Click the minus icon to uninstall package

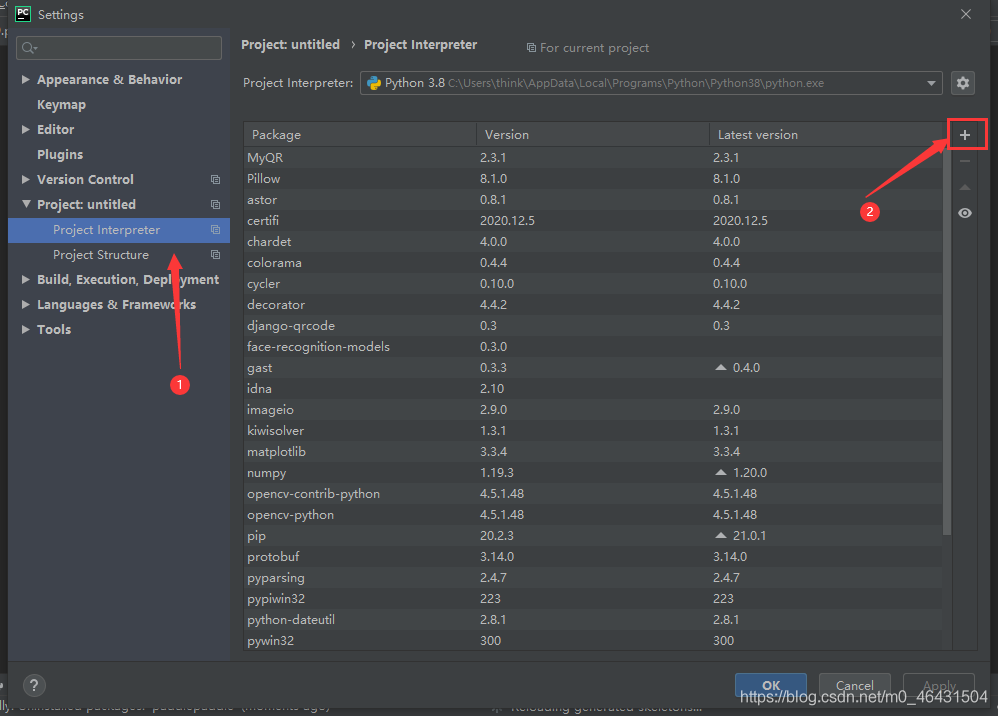964,161
